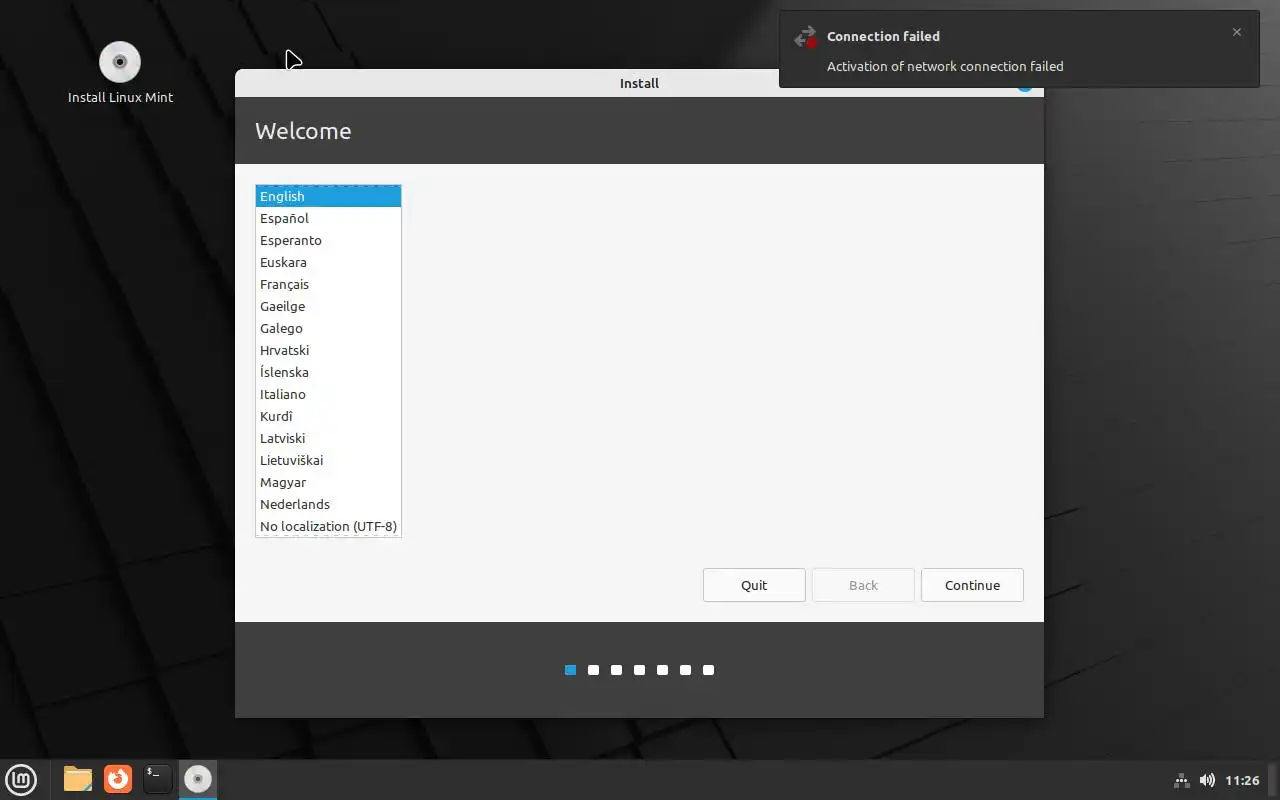Click the Quit button

click(754, 585)
